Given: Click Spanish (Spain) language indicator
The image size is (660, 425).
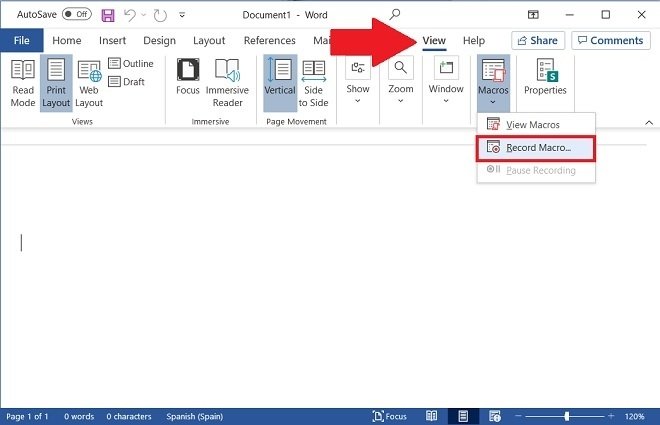Looking at the screenshot, I should (x=194, y=417).
